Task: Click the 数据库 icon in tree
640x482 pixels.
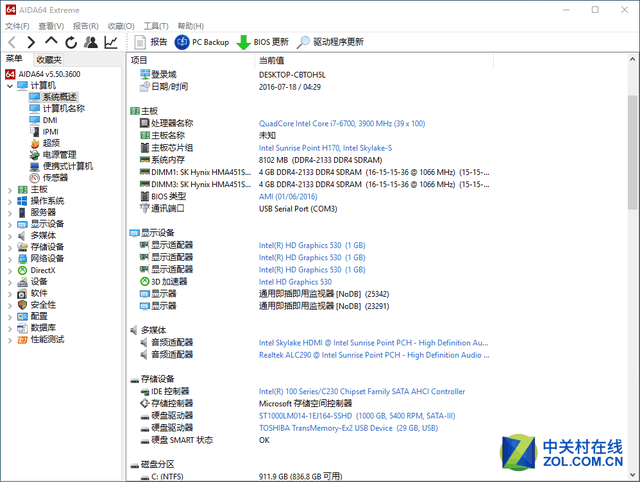Action: [x=22, y=328]
